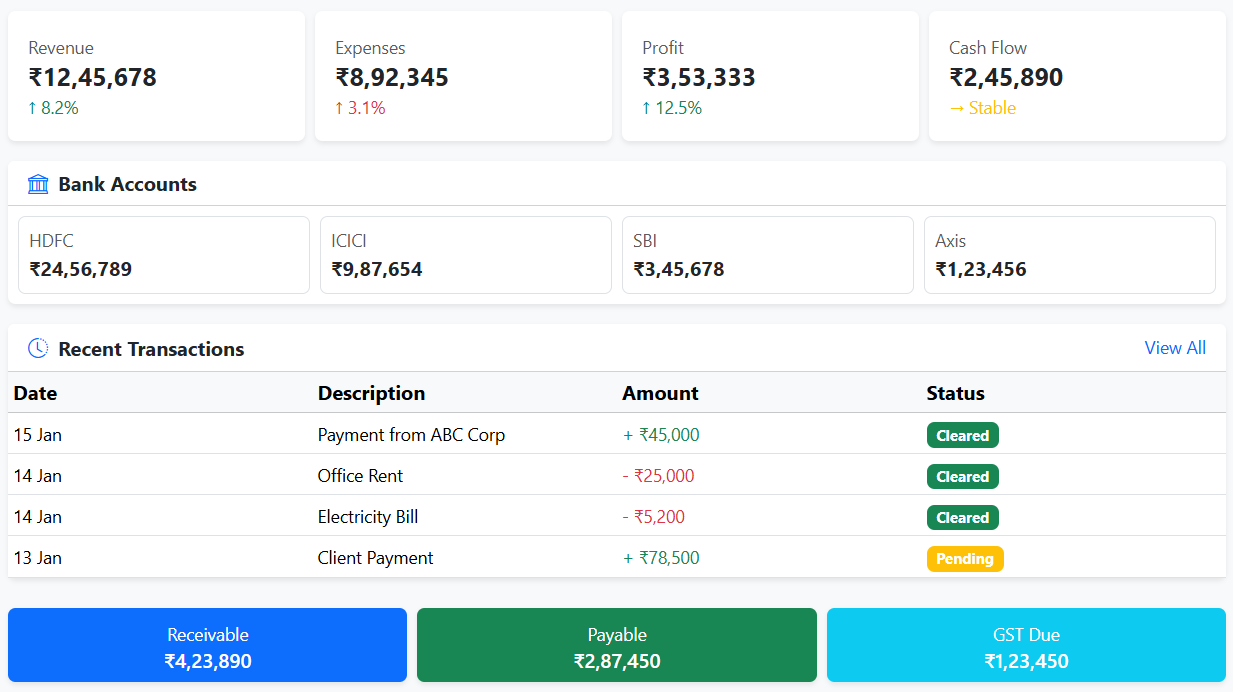This screenshot has width=1233, height=692.
Task: Click the Revenue upward trend arrow
Action: [x=32, y=108]
